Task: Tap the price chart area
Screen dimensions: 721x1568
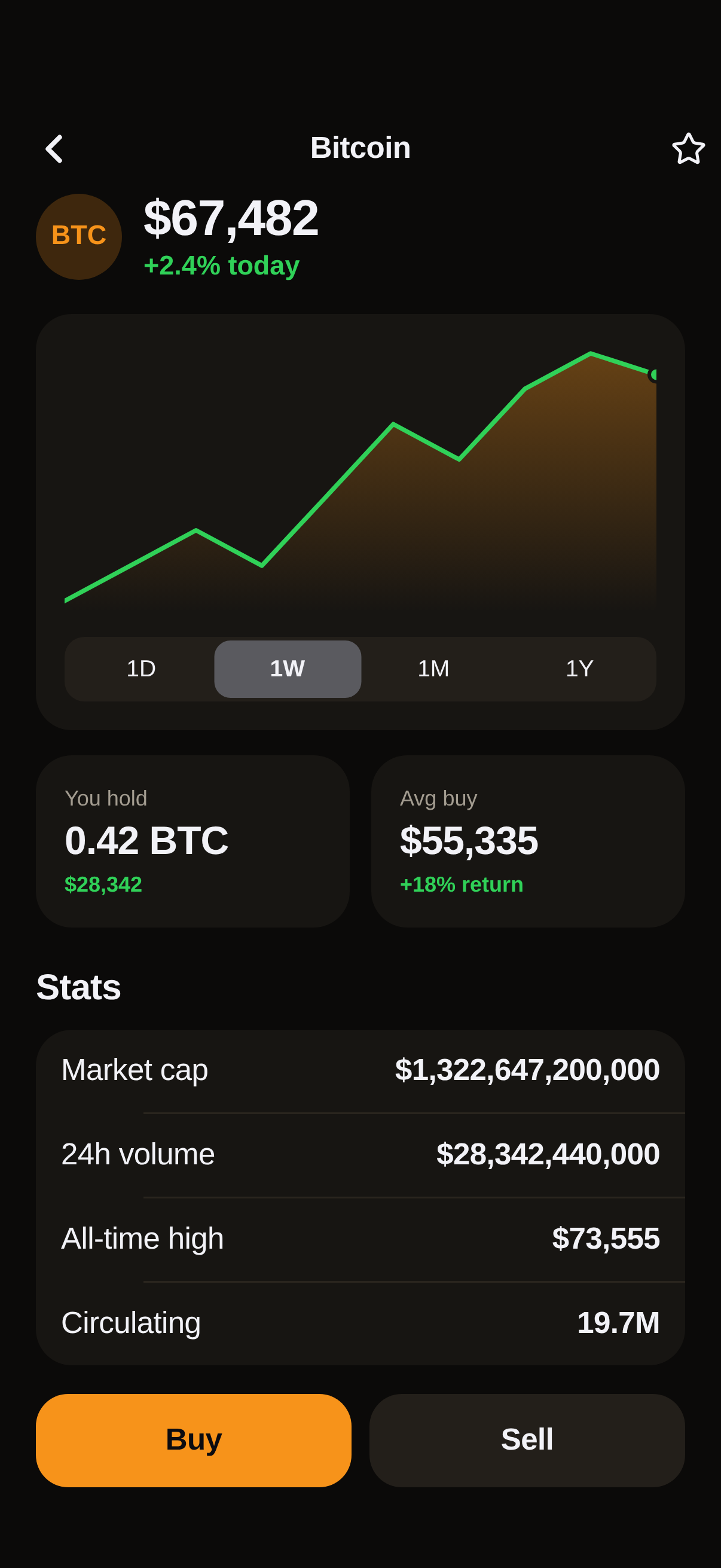Action: 360,478
